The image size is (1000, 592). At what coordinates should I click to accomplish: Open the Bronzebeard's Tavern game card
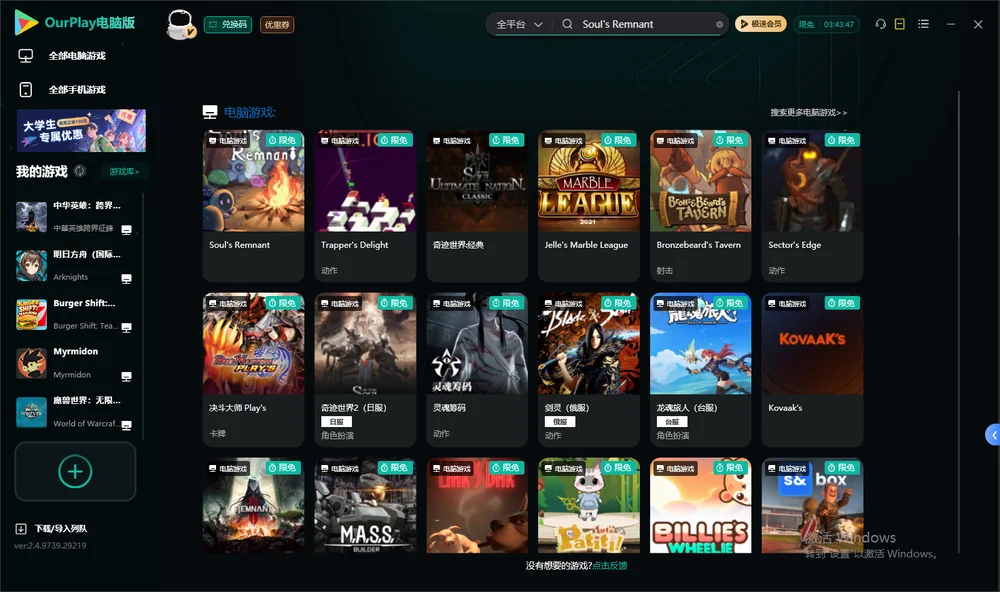tap(701, 206)
